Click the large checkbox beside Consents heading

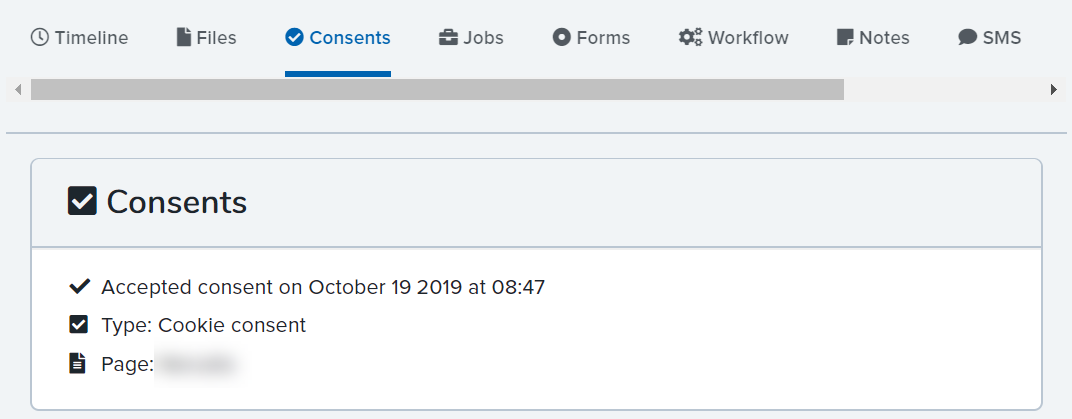tap(82, 202)
